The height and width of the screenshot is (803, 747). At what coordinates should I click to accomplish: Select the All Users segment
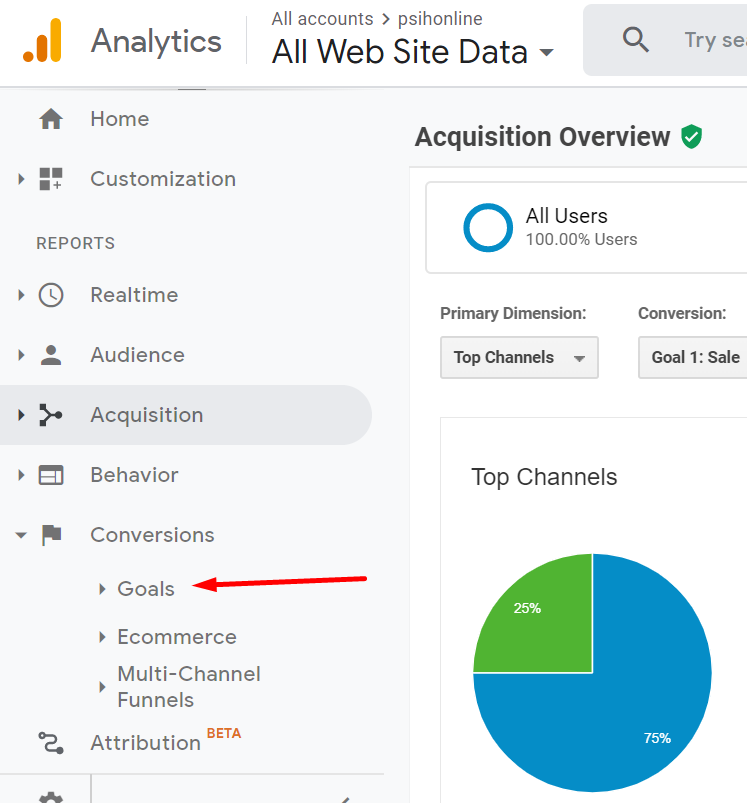[566, 226]
